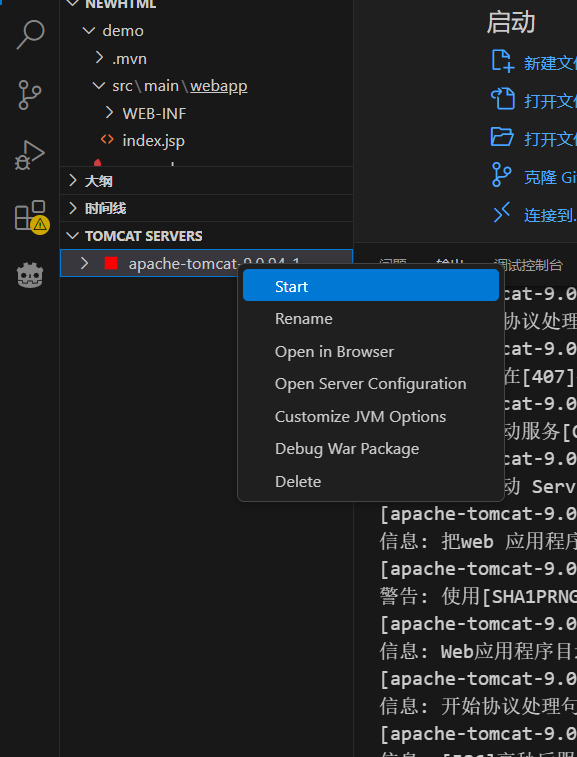Expand the 大纲 outline section

pos(73,181)
